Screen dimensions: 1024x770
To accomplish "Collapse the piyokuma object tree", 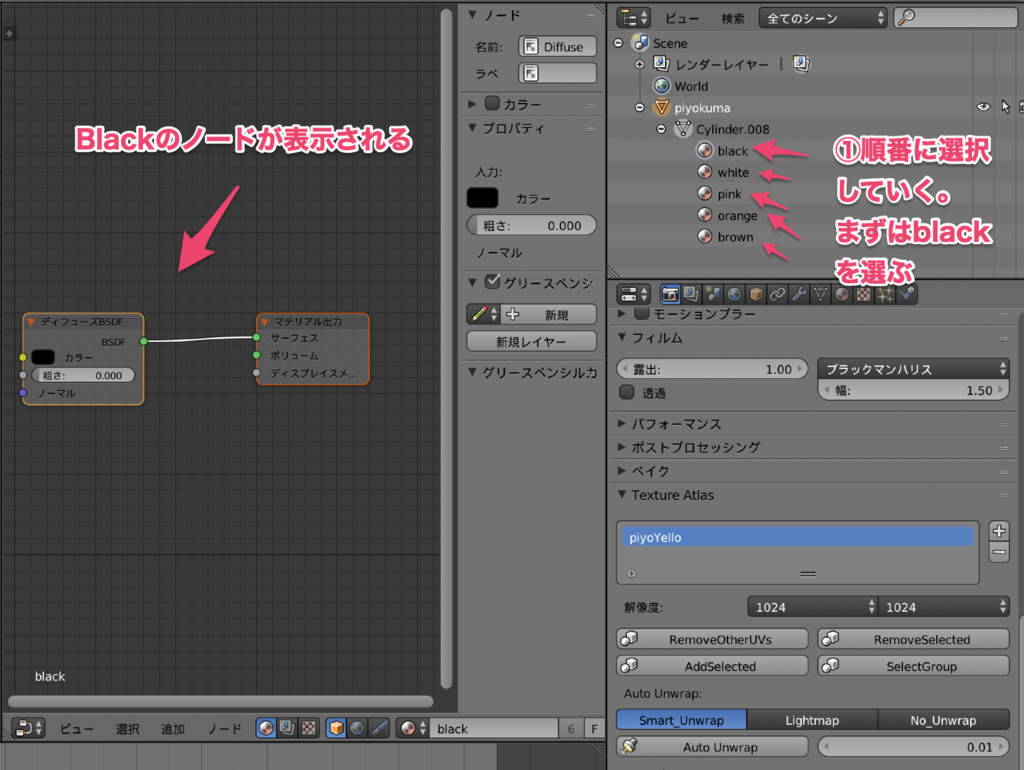I will (x=640, y=107).
